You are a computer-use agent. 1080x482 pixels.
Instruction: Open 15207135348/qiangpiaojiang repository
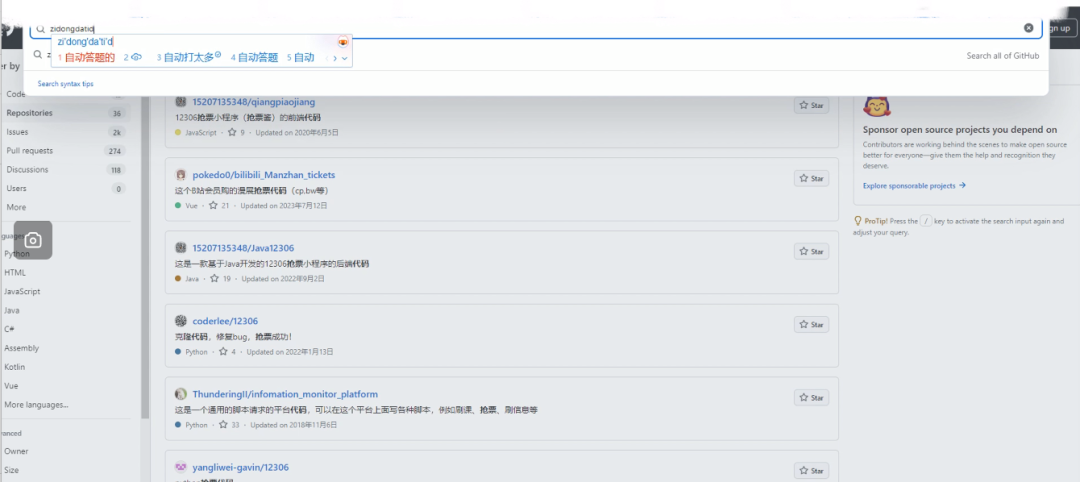coord(253,102)
